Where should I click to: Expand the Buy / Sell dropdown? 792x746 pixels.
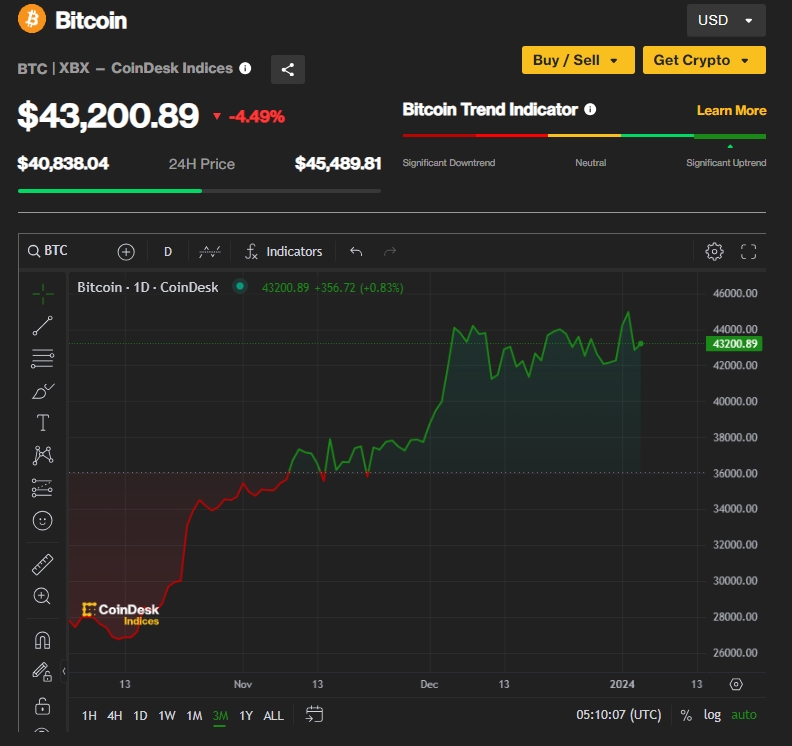pyautogui.click(x=578, y=60)
